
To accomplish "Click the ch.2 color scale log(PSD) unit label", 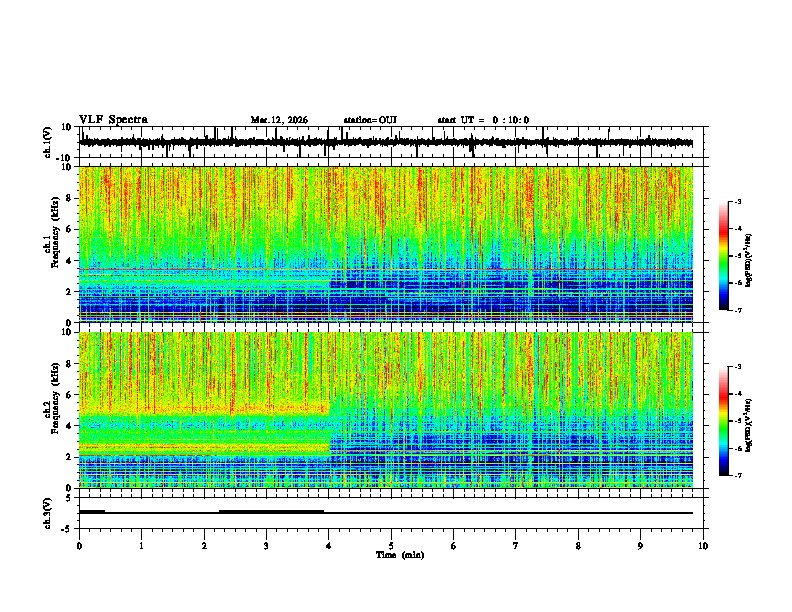I will [748, 426].
